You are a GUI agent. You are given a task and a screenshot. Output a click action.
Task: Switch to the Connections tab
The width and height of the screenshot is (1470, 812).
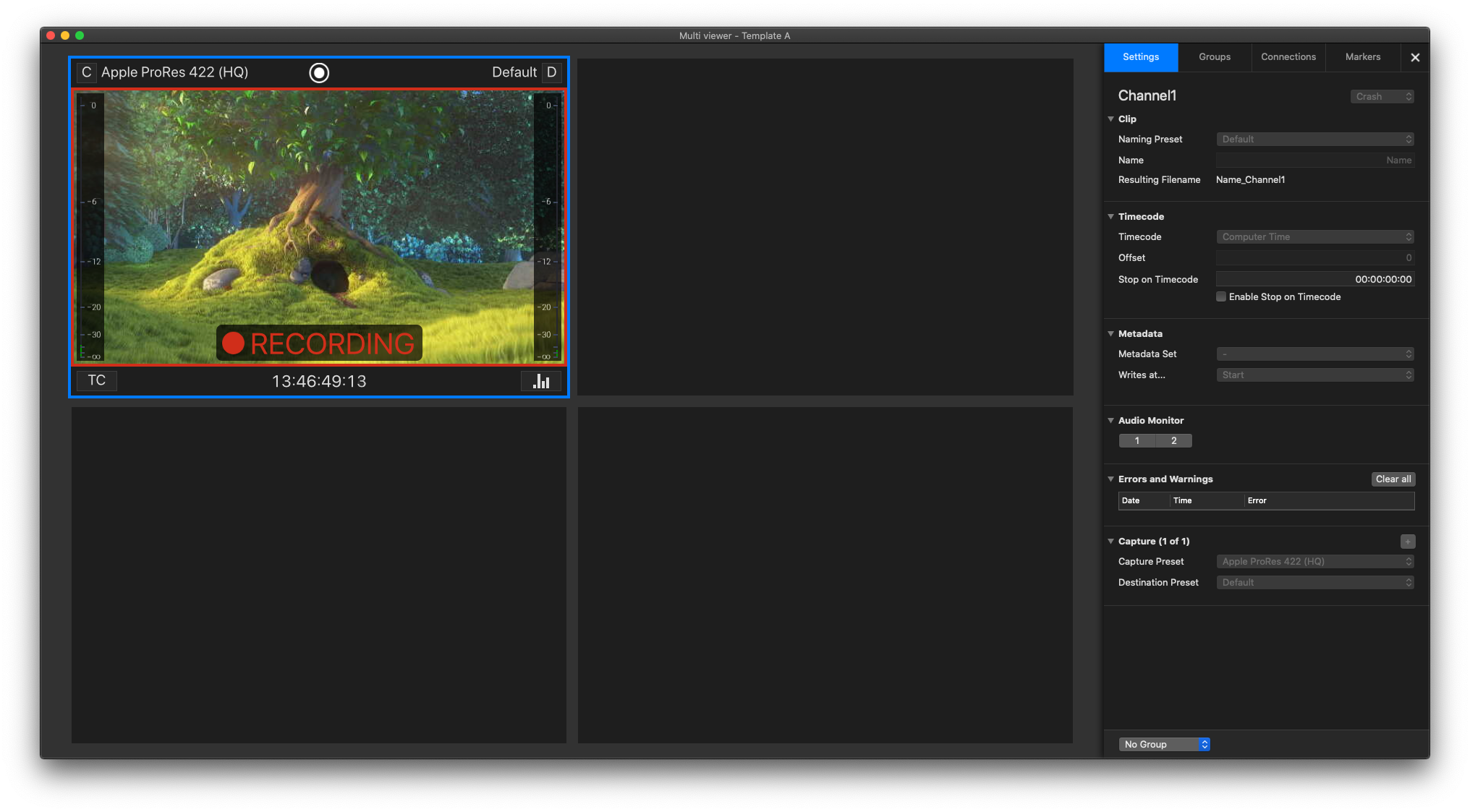pyautogui.click(x=1288, y=57)
